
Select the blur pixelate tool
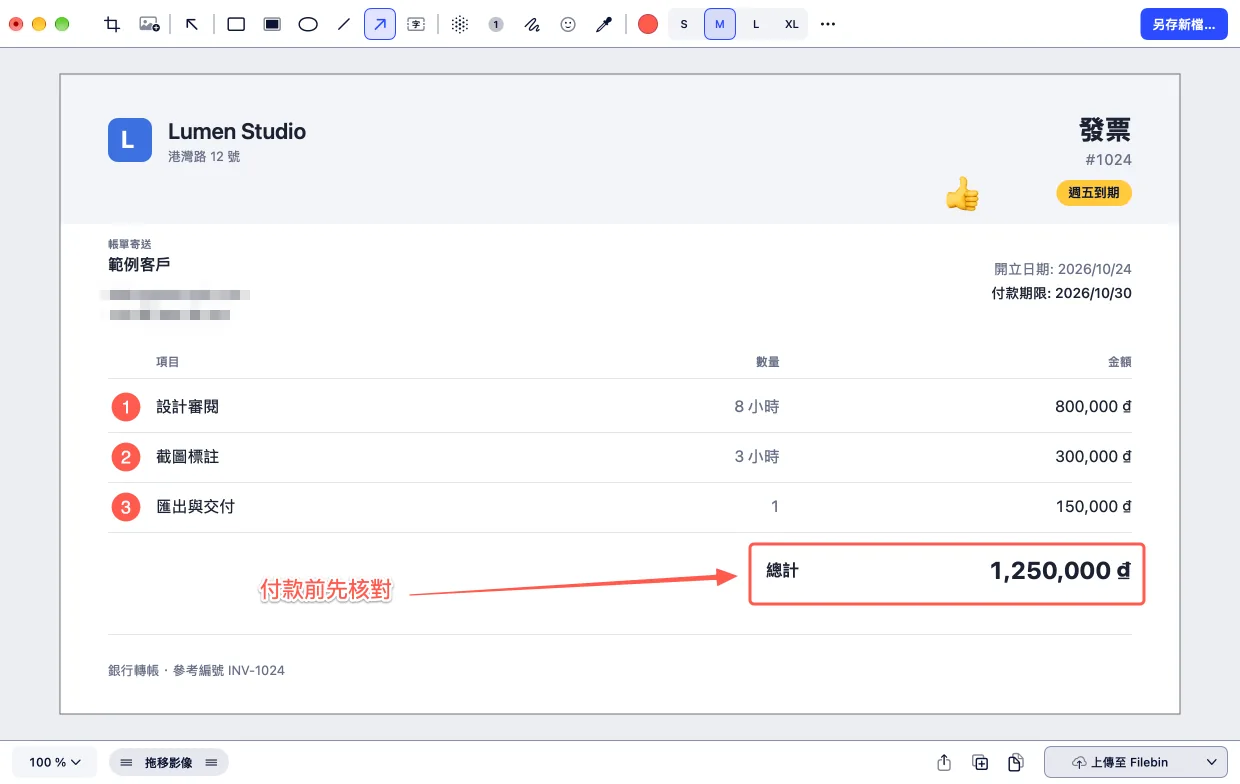(x=460, y=24)
